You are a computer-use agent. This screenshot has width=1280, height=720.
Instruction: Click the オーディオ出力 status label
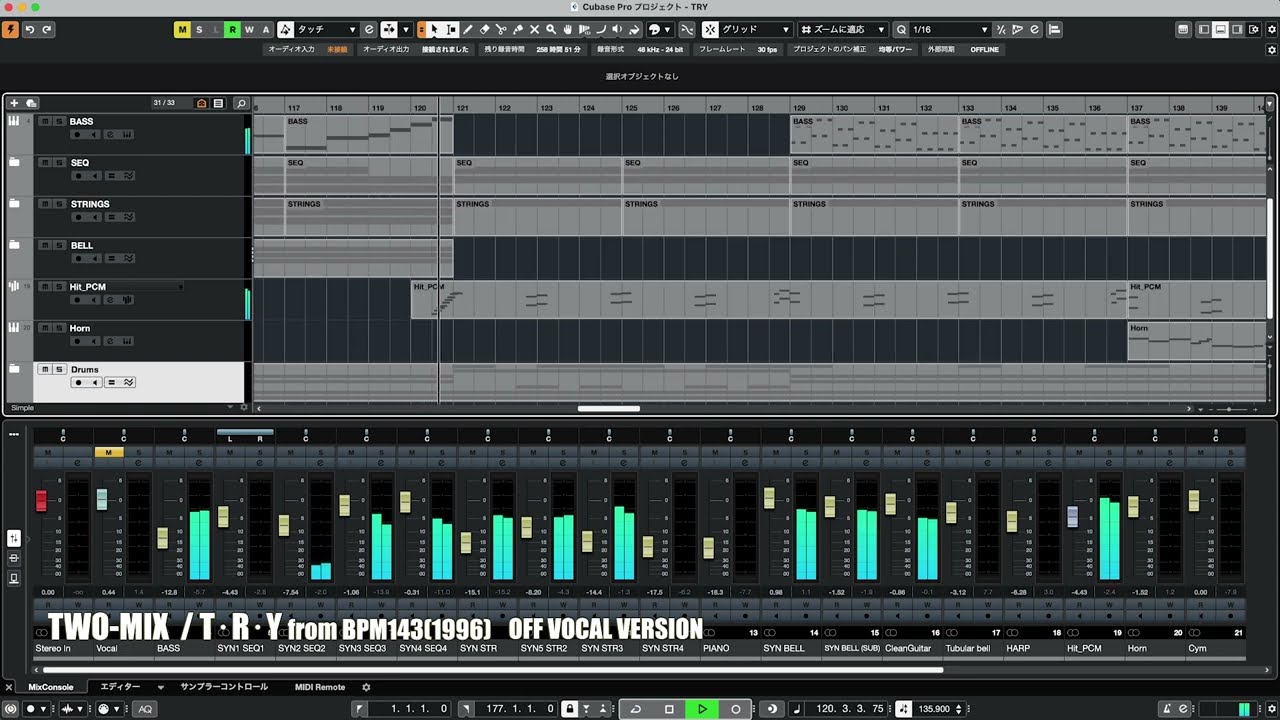[386, 49]
